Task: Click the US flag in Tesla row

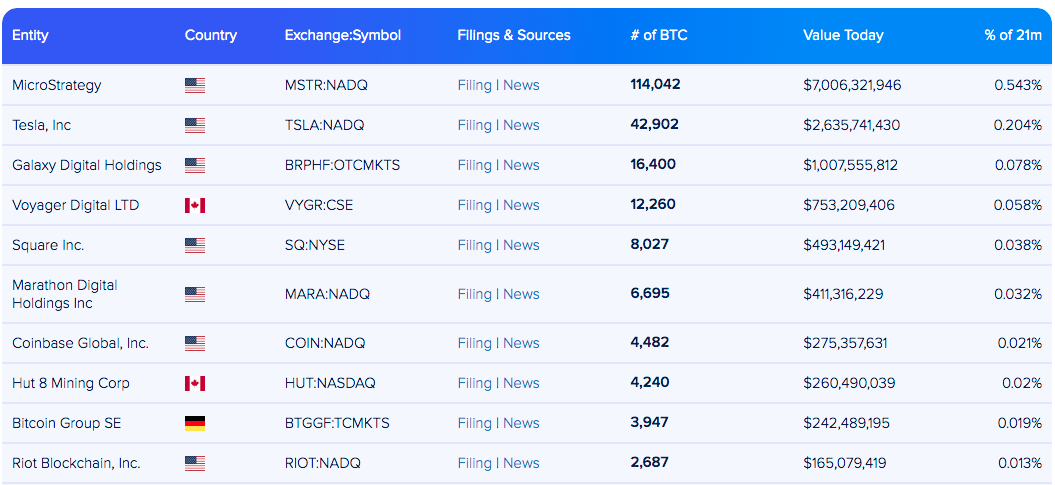Action: pyautogui.click(x=194, y=125)
